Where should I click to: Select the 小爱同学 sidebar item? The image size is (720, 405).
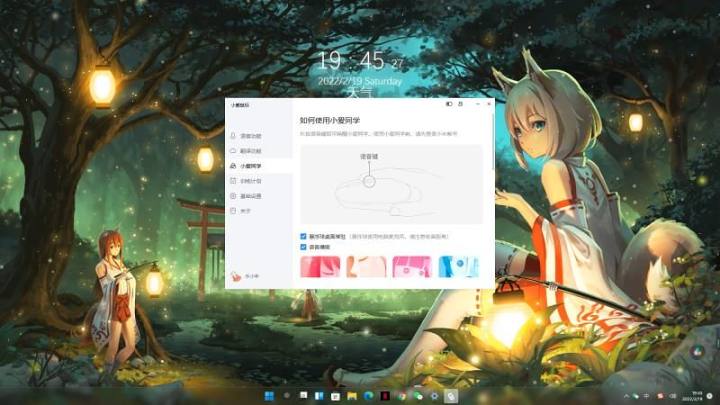(x=259, y=166)
